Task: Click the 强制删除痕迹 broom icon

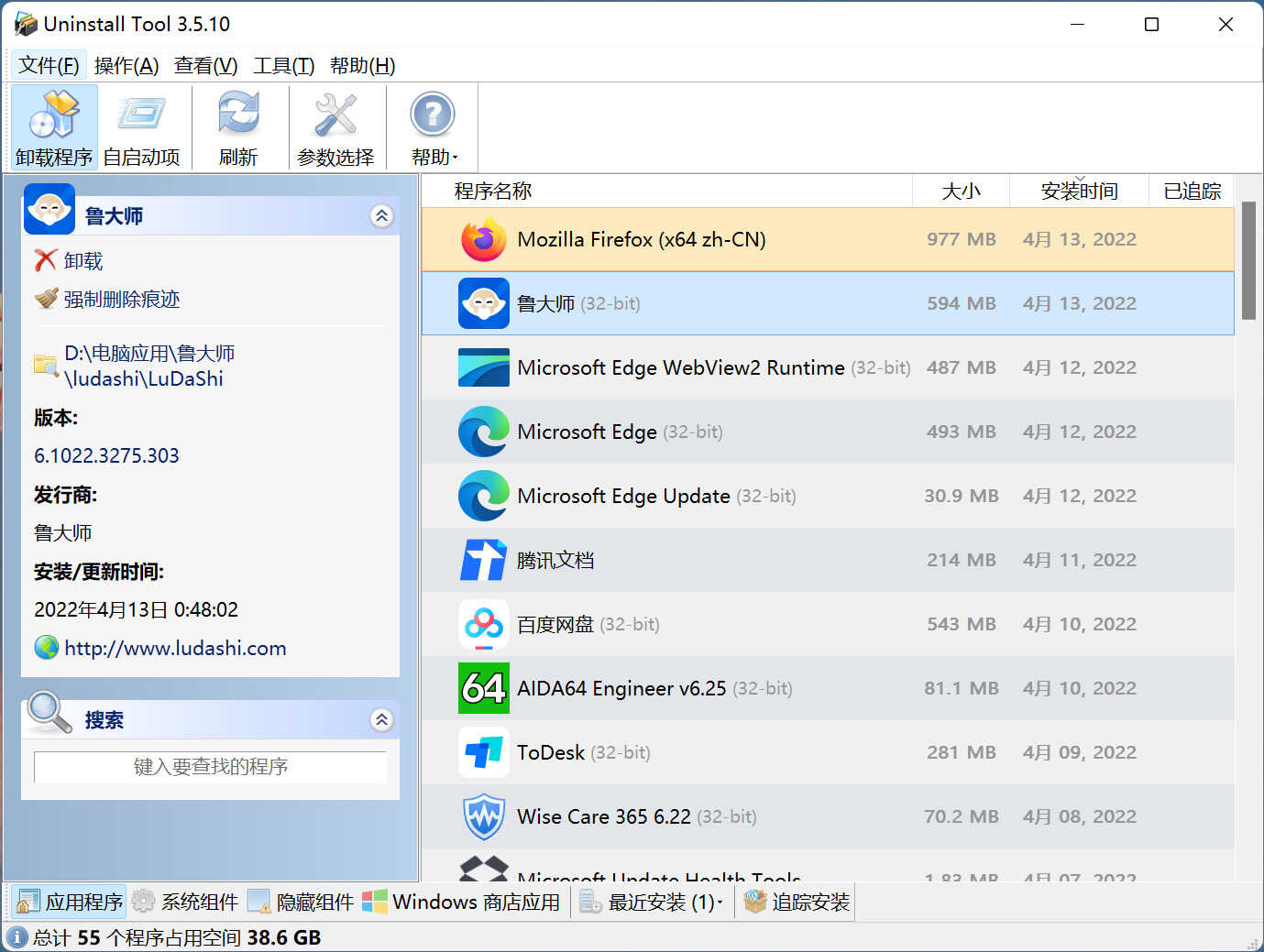Action: [46, 299]
